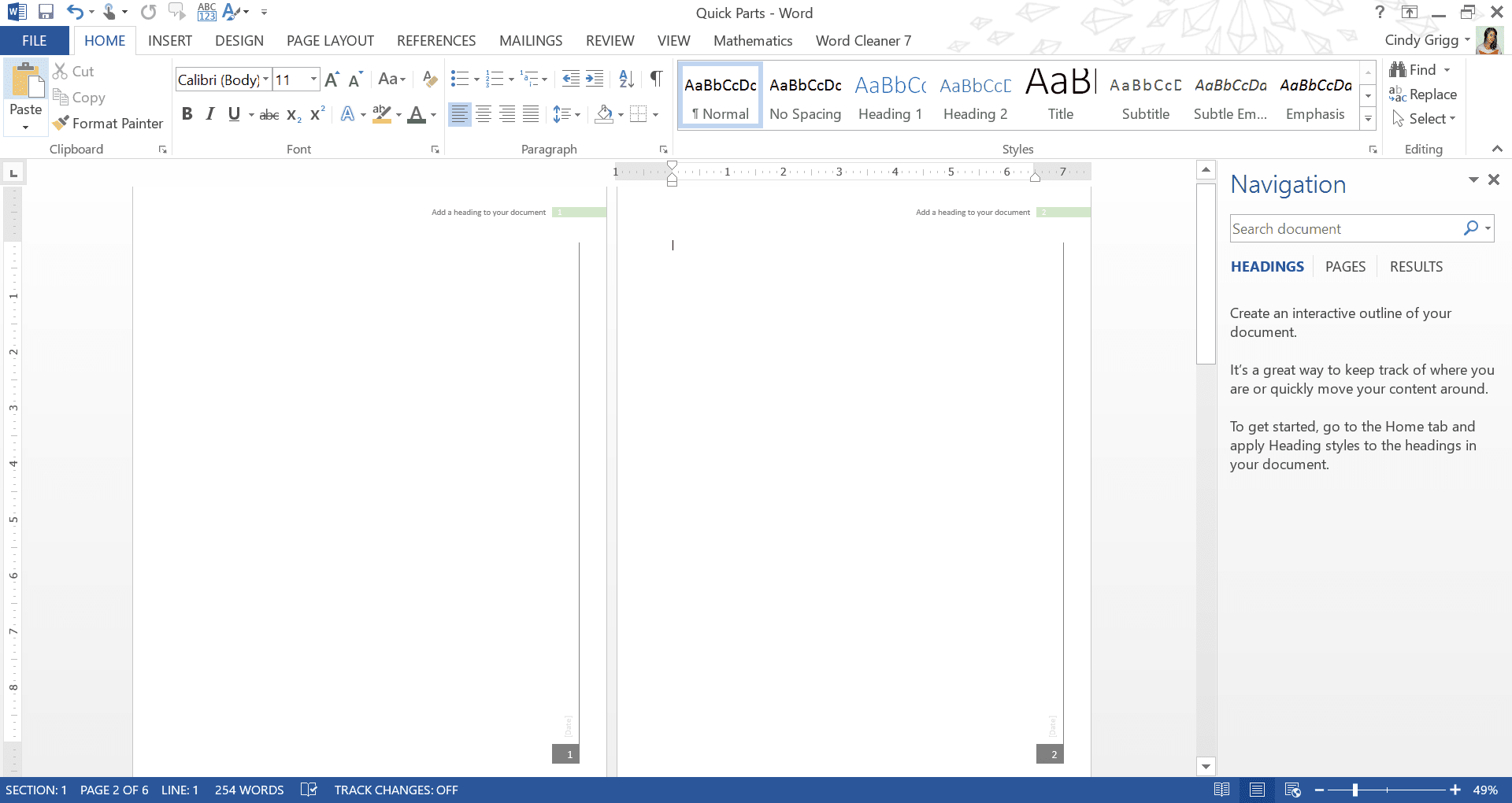Activate the Format Painter
1512x803 pixels.
(108, 124)
